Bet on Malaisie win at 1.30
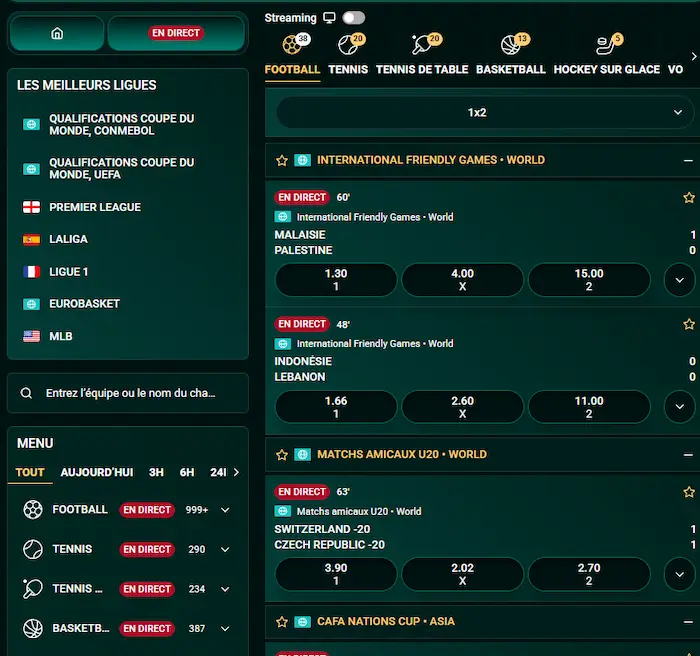The image size is (700, 656). click(x=336, y=280)
